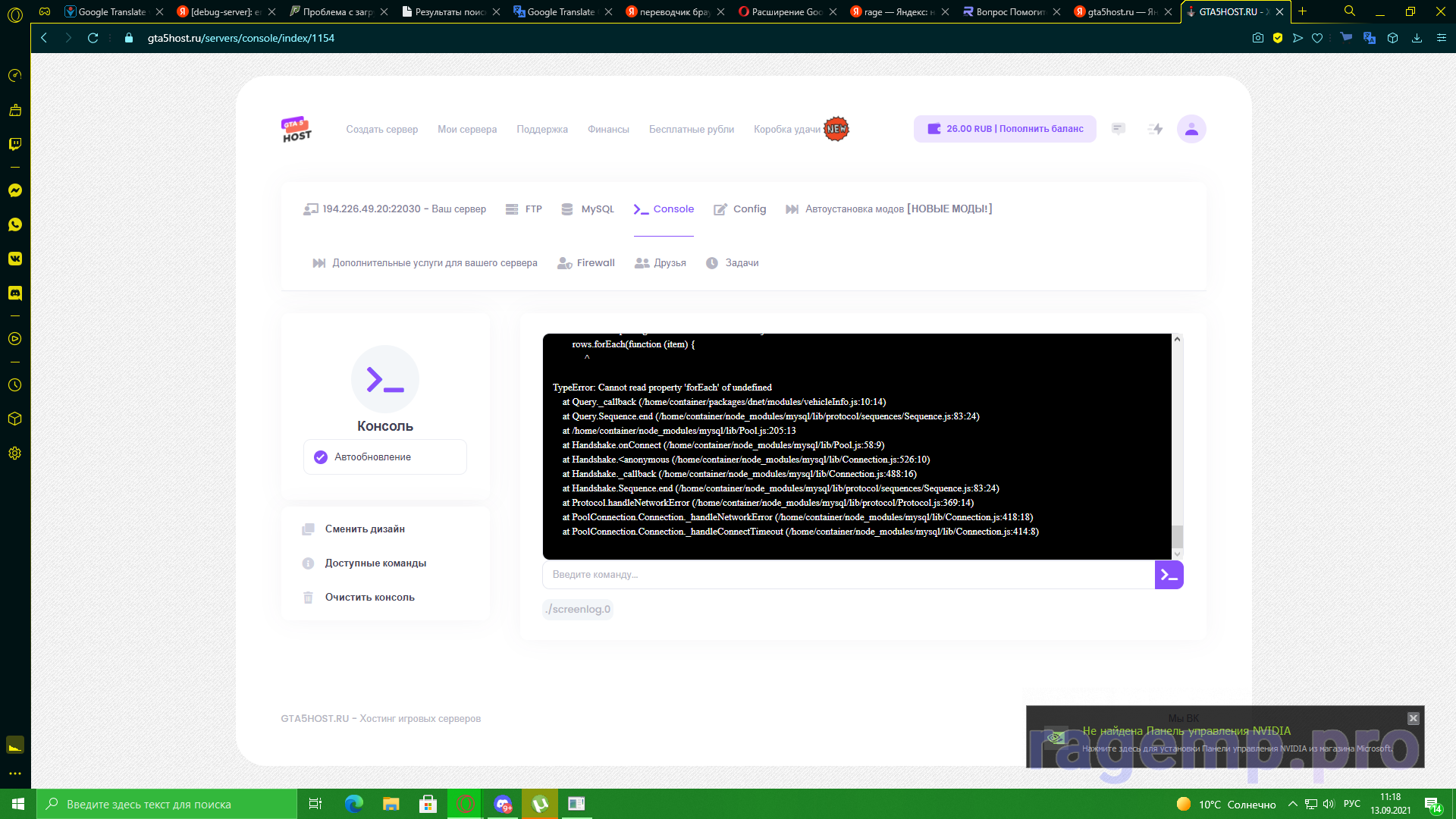
Task: Open VK in Opera sidebar
Action: tap(15, 259)
